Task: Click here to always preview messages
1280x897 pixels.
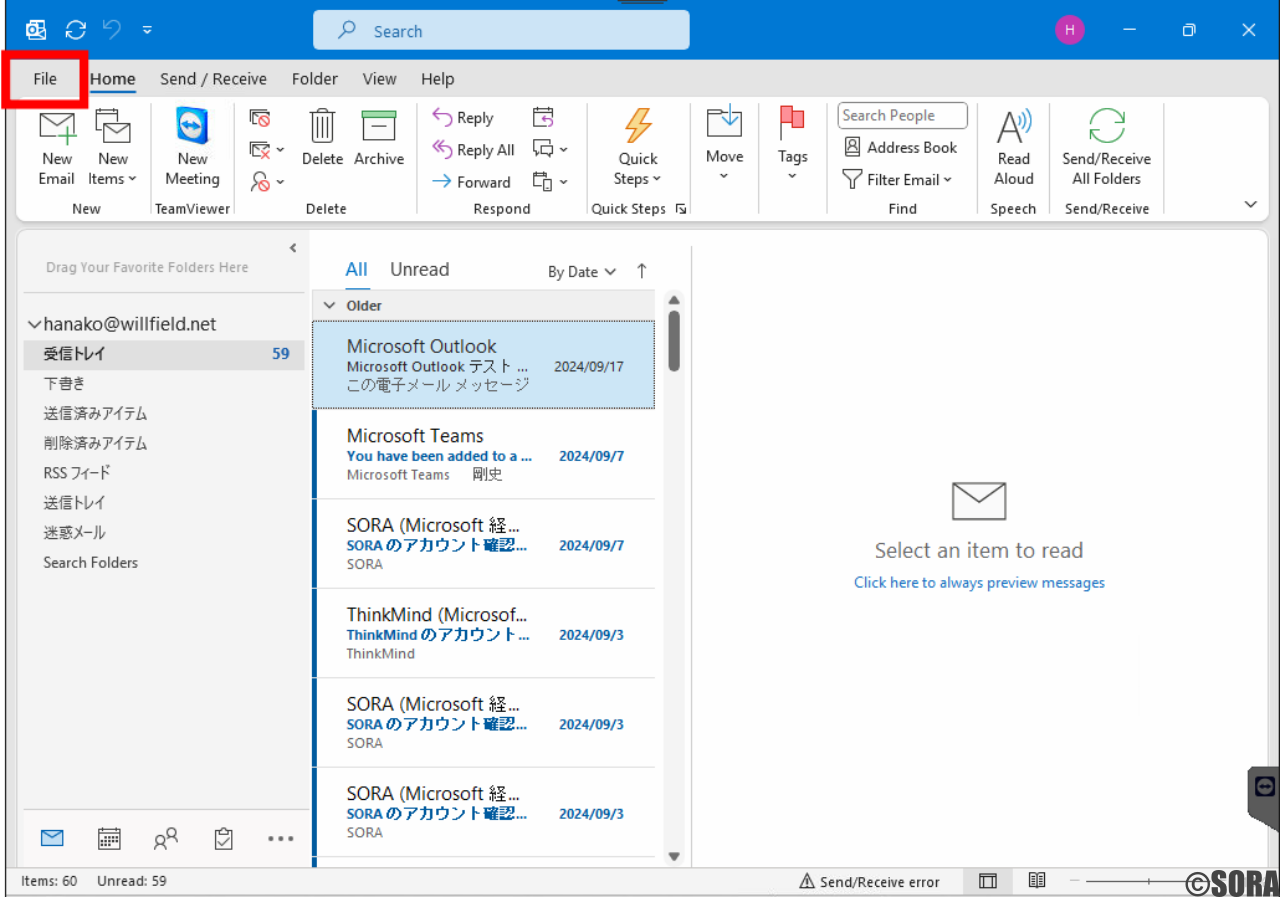Action: [978, 582]
